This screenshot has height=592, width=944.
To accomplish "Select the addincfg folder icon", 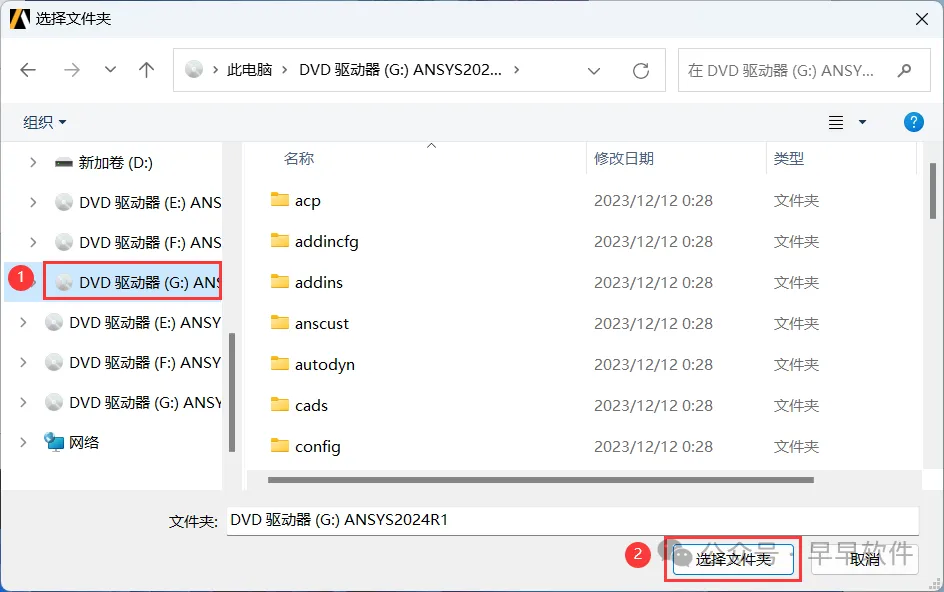I will [x=279, y=240].
